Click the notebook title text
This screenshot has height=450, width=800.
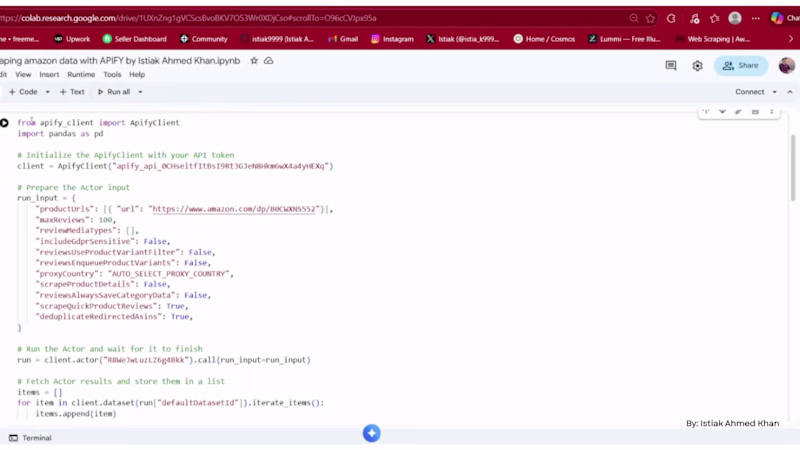click(x=120, y=61)
